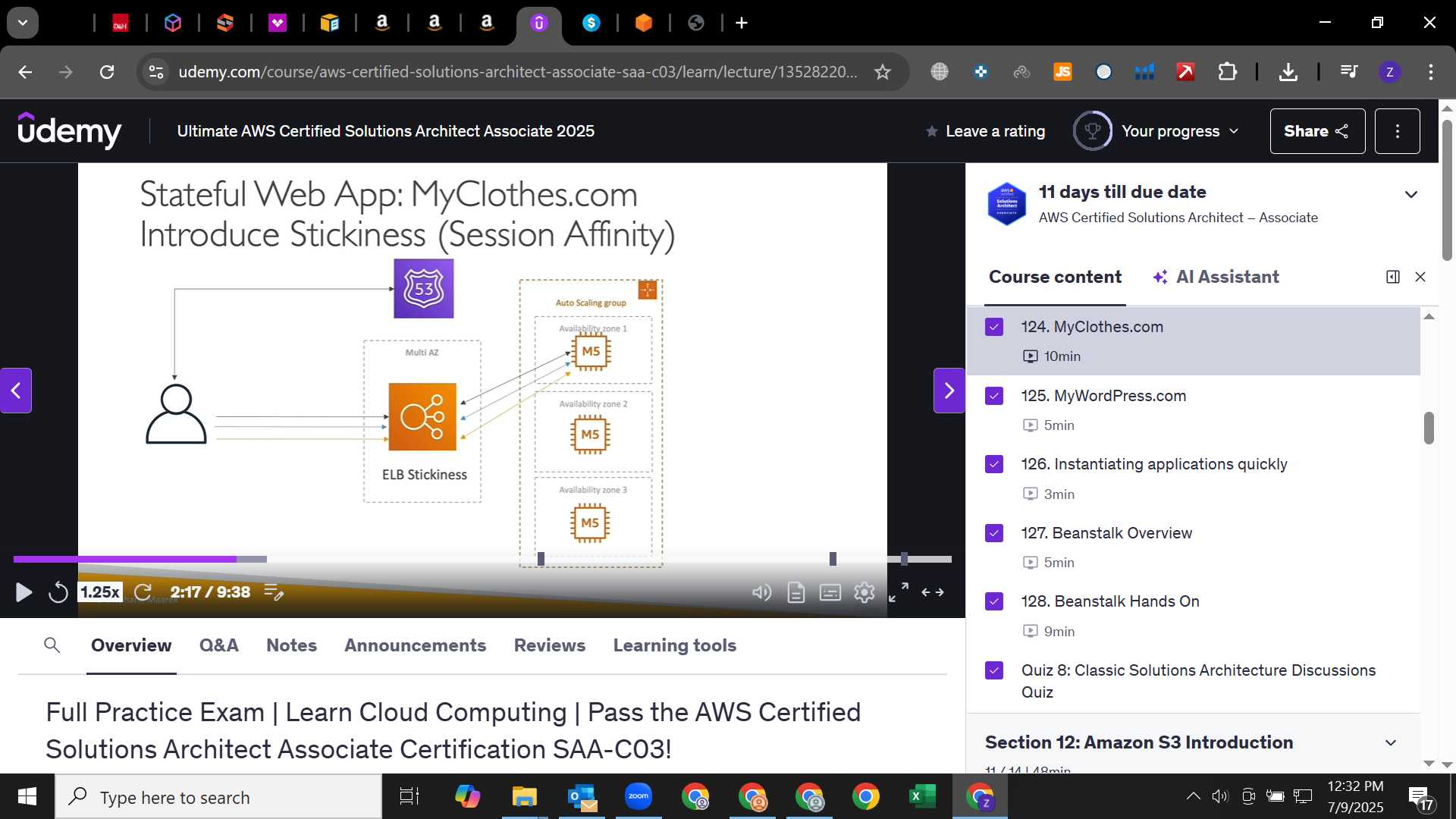This screenshot has height=819, width=1456.
Task: Select the Learning tools tab
Action: [674, 645]
